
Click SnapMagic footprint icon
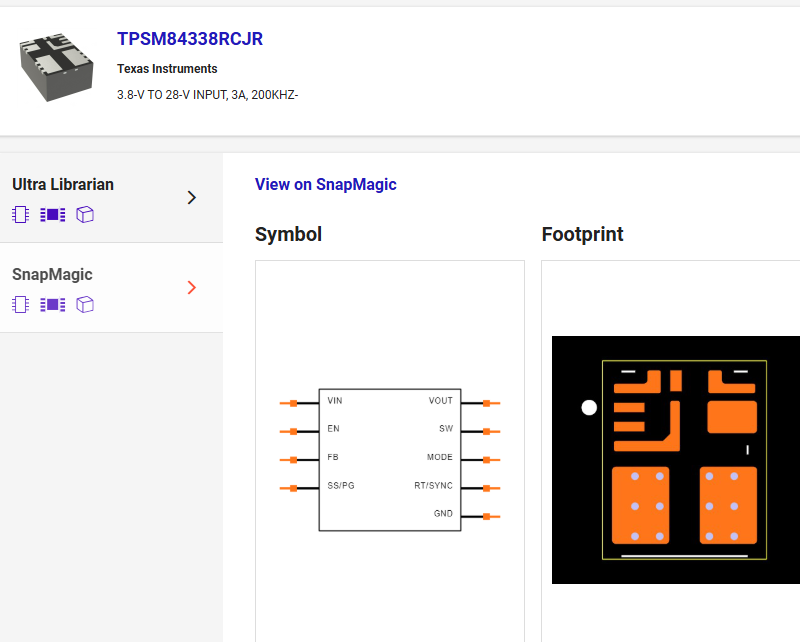(53, 305)
